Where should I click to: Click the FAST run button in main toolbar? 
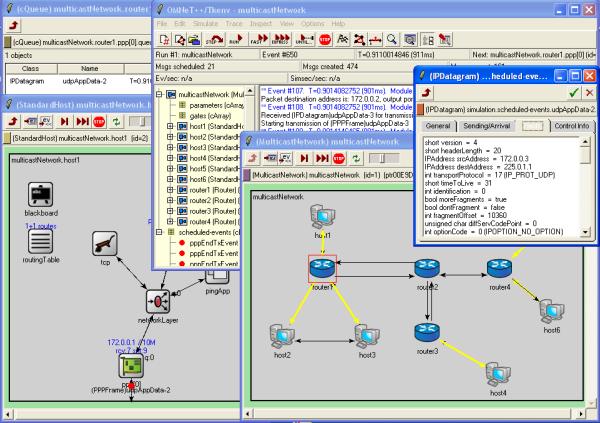259,39
